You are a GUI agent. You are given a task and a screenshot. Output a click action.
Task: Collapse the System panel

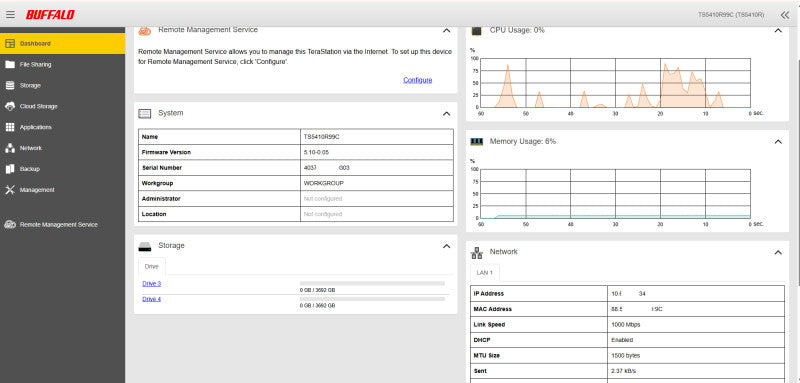coord(446,113)
